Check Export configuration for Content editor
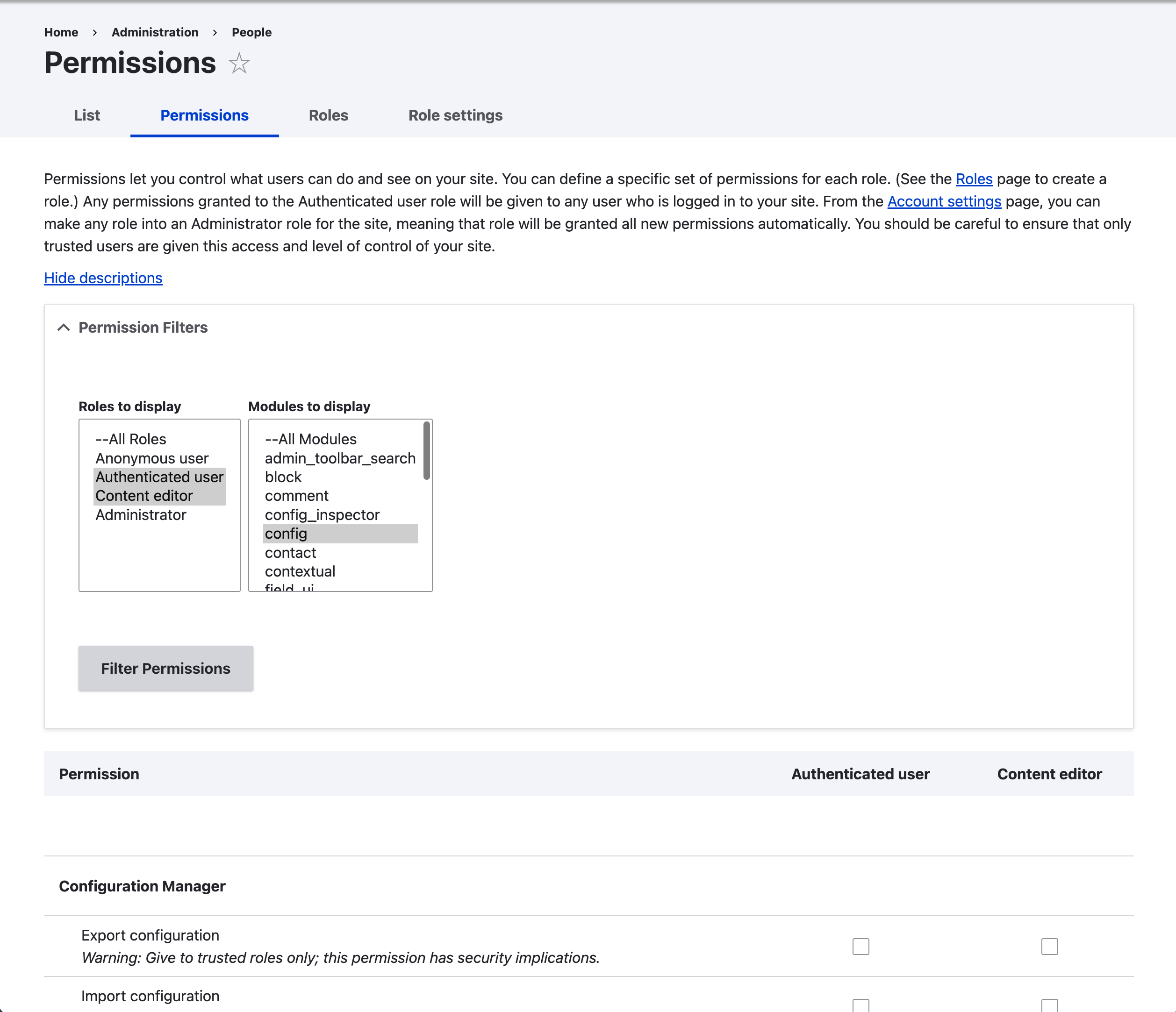The image size is (1176, 1012). point(1049,946)
